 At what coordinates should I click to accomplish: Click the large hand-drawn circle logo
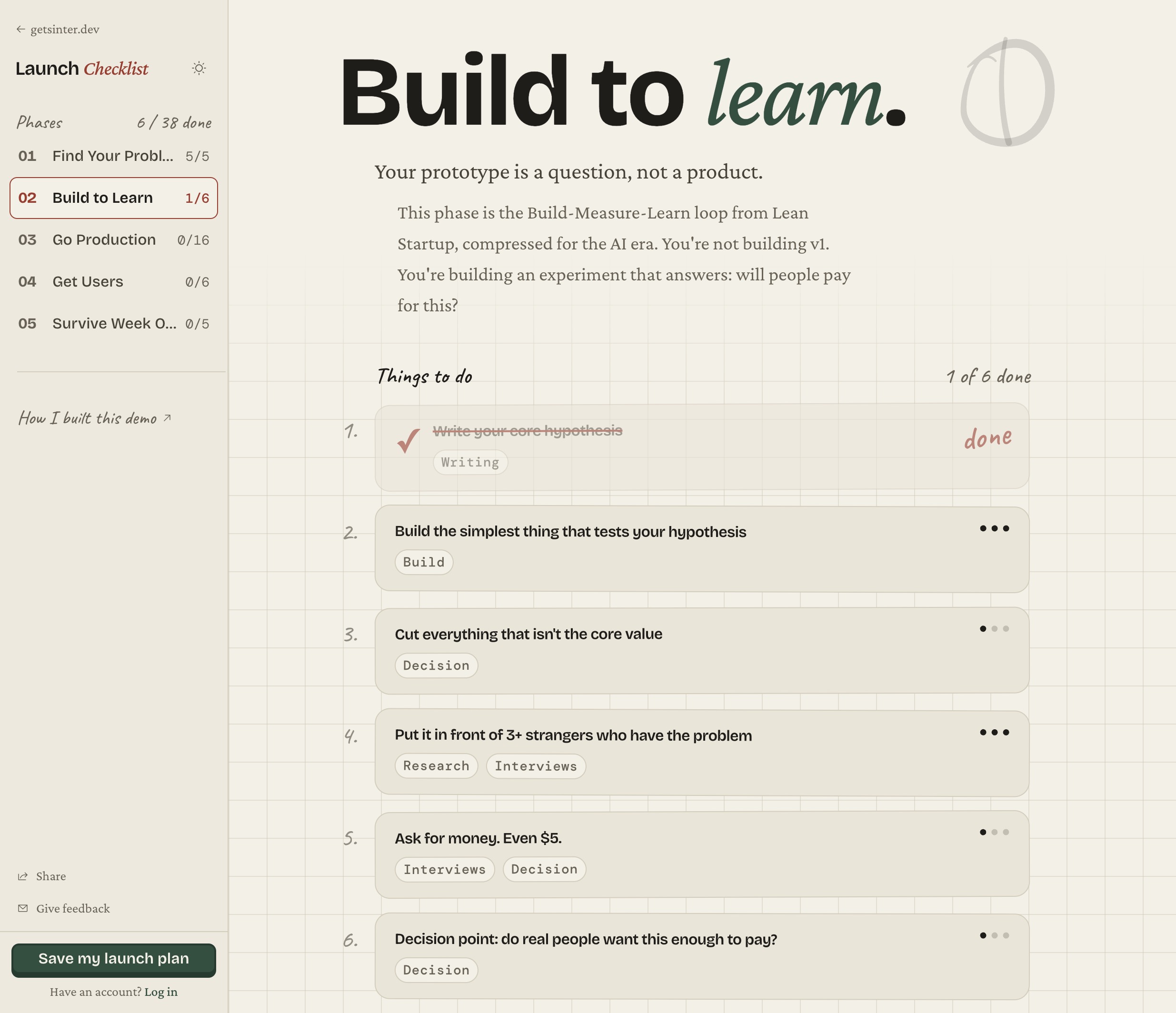pyautogui.click(x=1007, y=92)
